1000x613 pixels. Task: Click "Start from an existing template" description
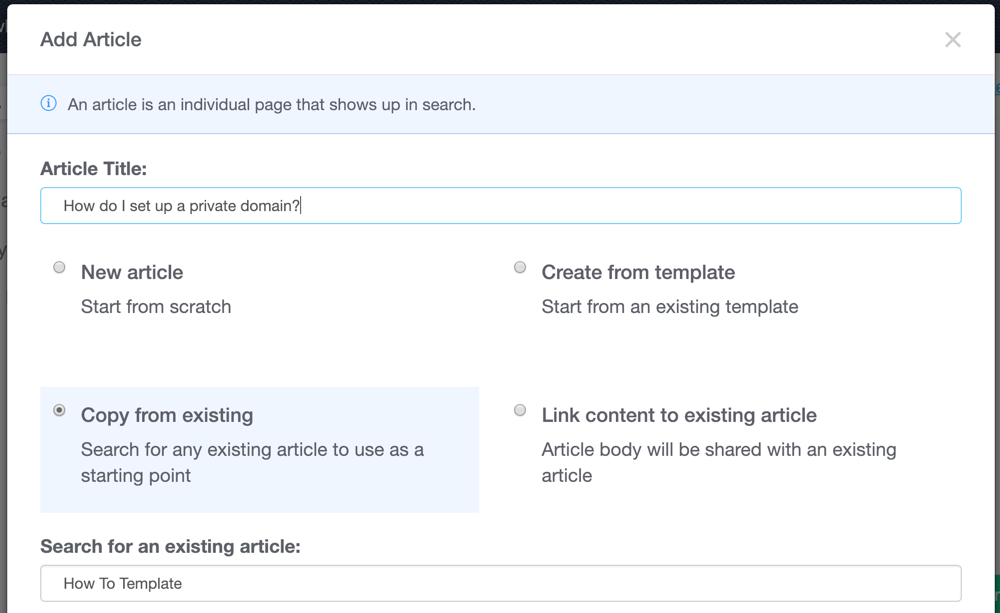point(670,307)
